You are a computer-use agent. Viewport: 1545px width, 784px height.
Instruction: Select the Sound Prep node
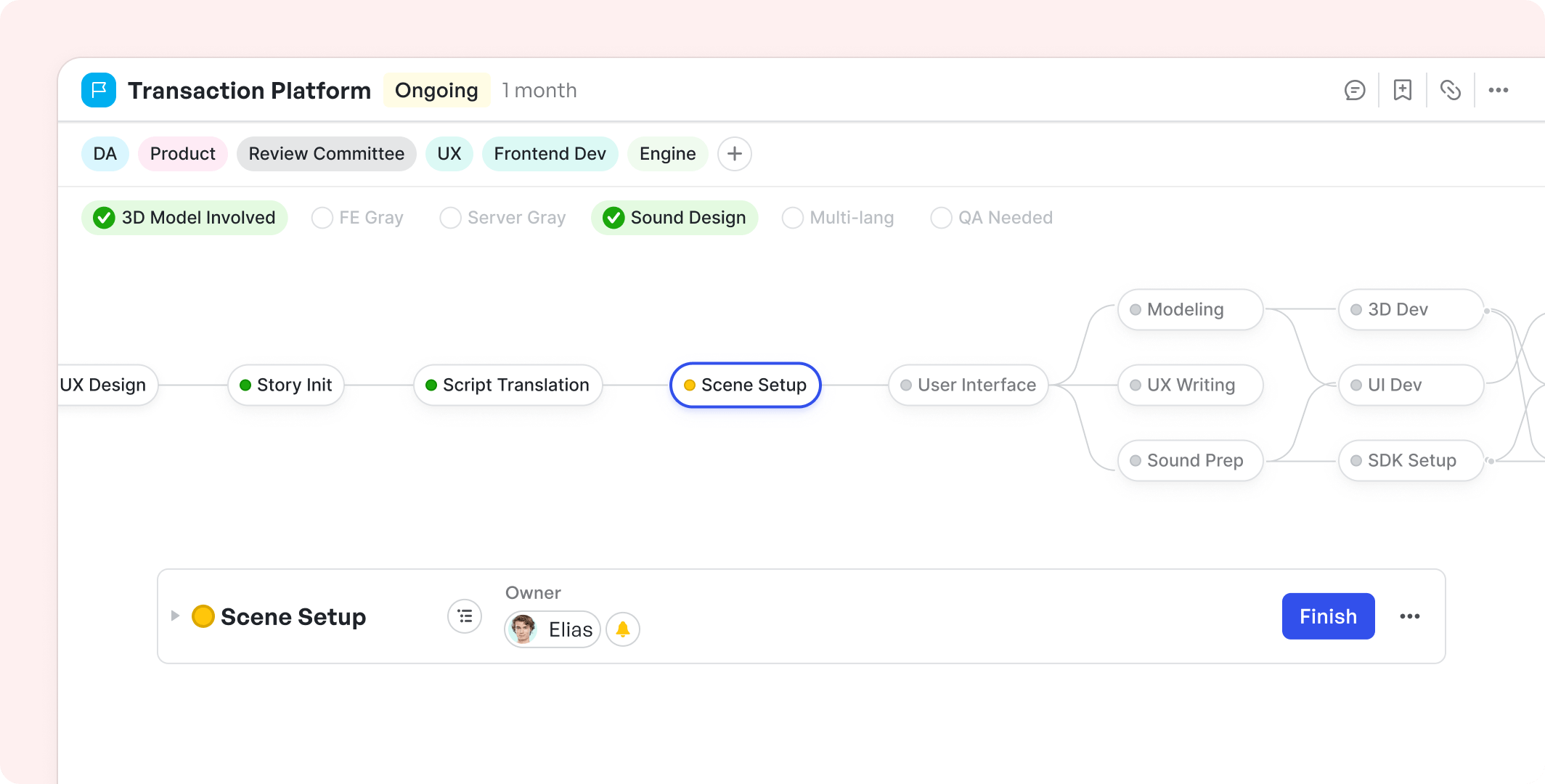click(x=1191, y=460)
